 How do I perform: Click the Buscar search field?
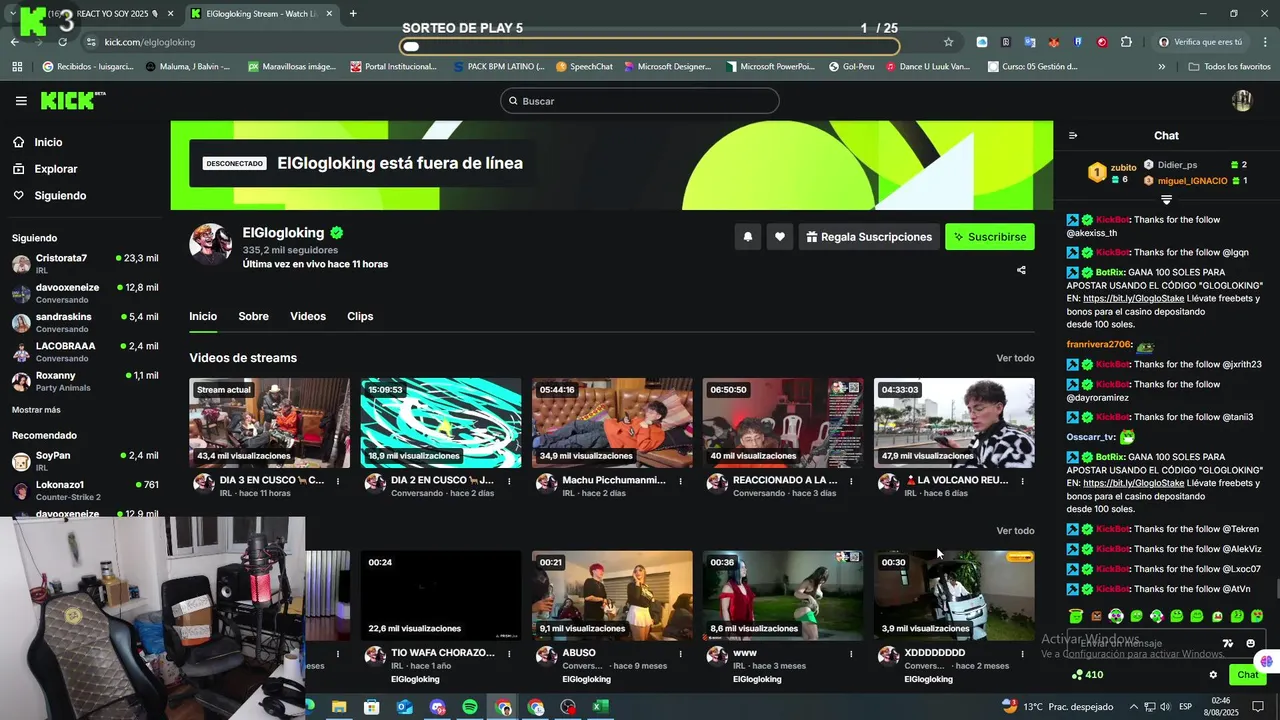point(640,101)
